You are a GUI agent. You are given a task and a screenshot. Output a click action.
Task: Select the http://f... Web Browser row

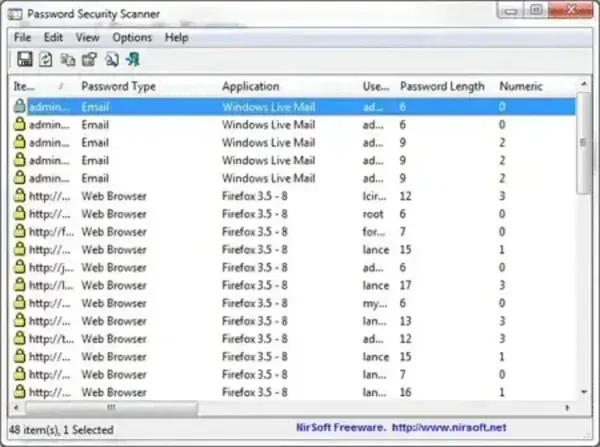tap(293, 232)
